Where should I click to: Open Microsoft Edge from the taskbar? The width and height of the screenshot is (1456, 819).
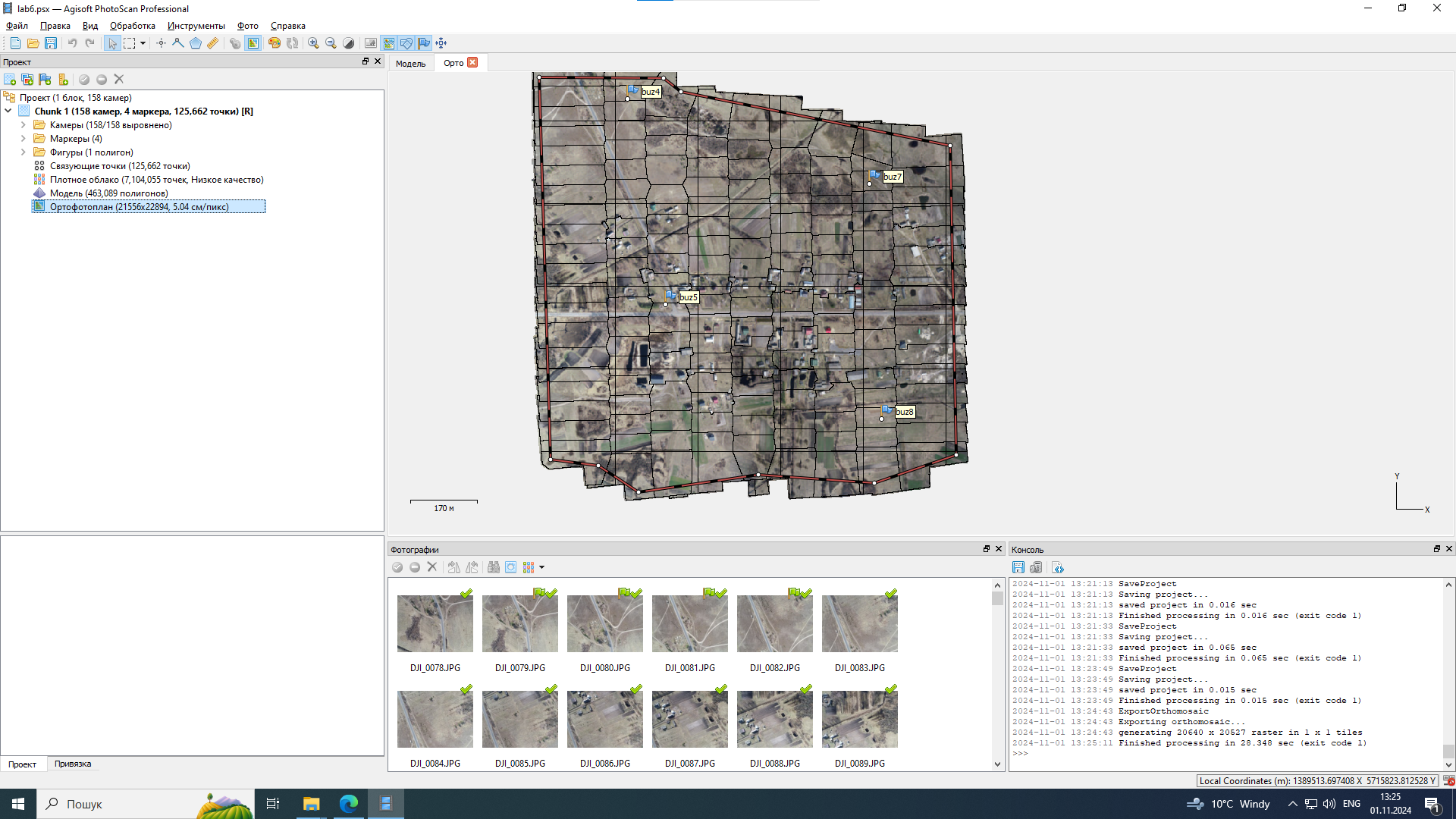tap(349, 804)
